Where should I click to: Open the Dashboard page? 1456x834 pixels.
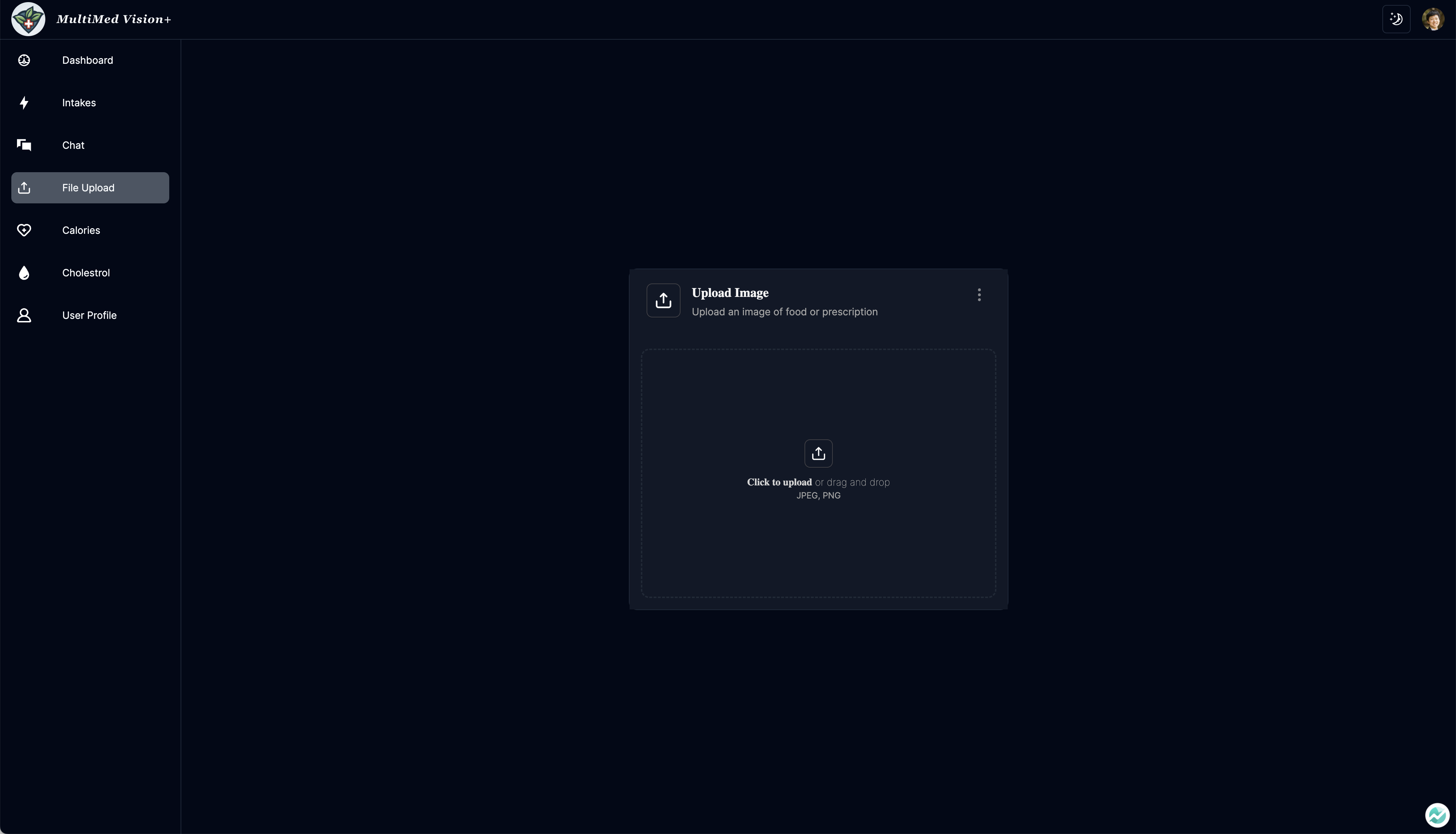[87, 60]
